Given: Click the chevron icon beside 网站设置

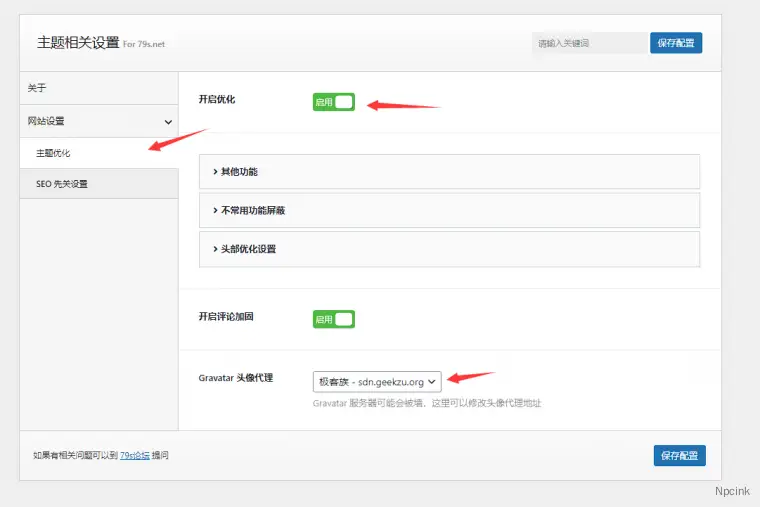Looking at the screenshot, I should [168, 121].
